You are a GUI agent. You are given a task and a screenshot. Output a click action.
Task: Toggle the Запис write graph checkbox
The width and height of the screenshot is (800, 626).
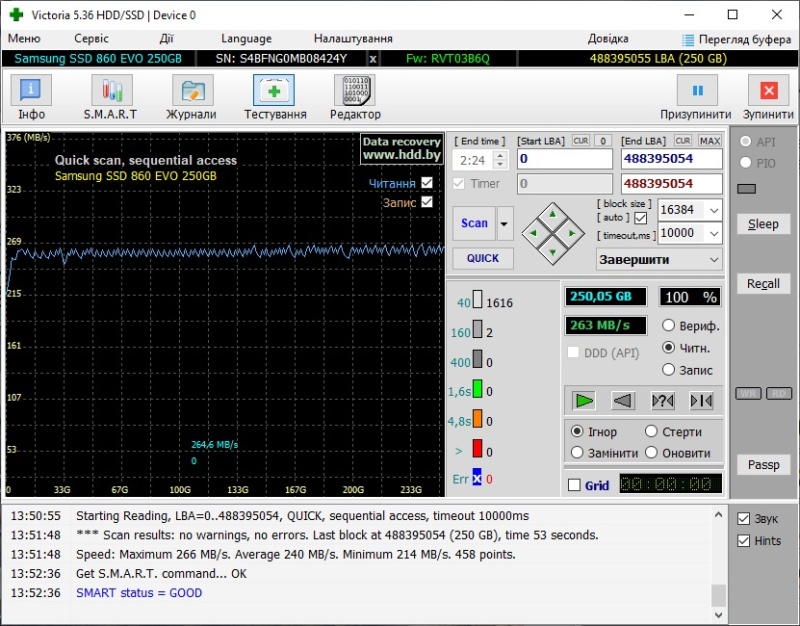click(427, 202)
